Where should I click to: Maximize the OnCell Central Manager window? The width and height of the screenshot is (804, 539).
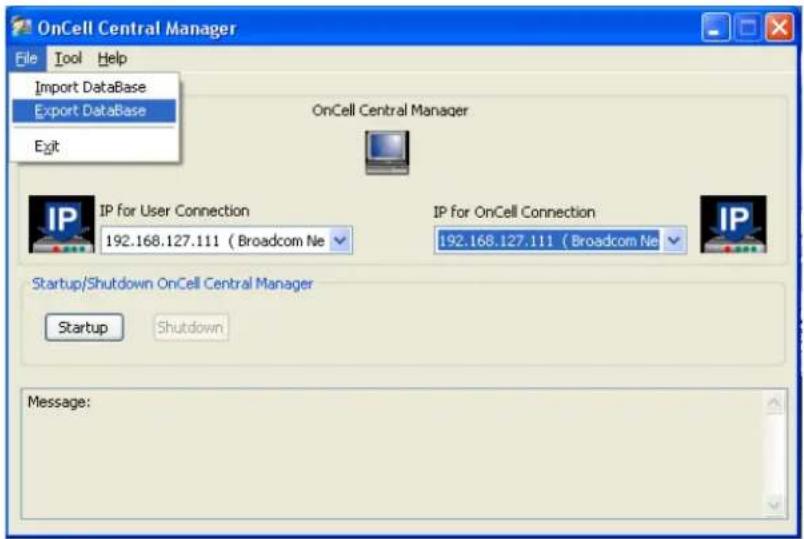tap(747, 27)
